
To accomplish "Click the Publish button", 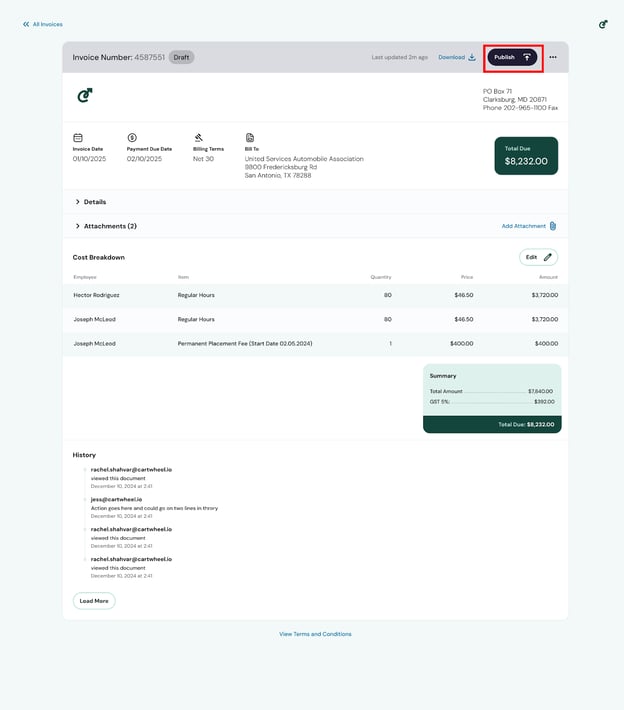I will coord(512,57).
